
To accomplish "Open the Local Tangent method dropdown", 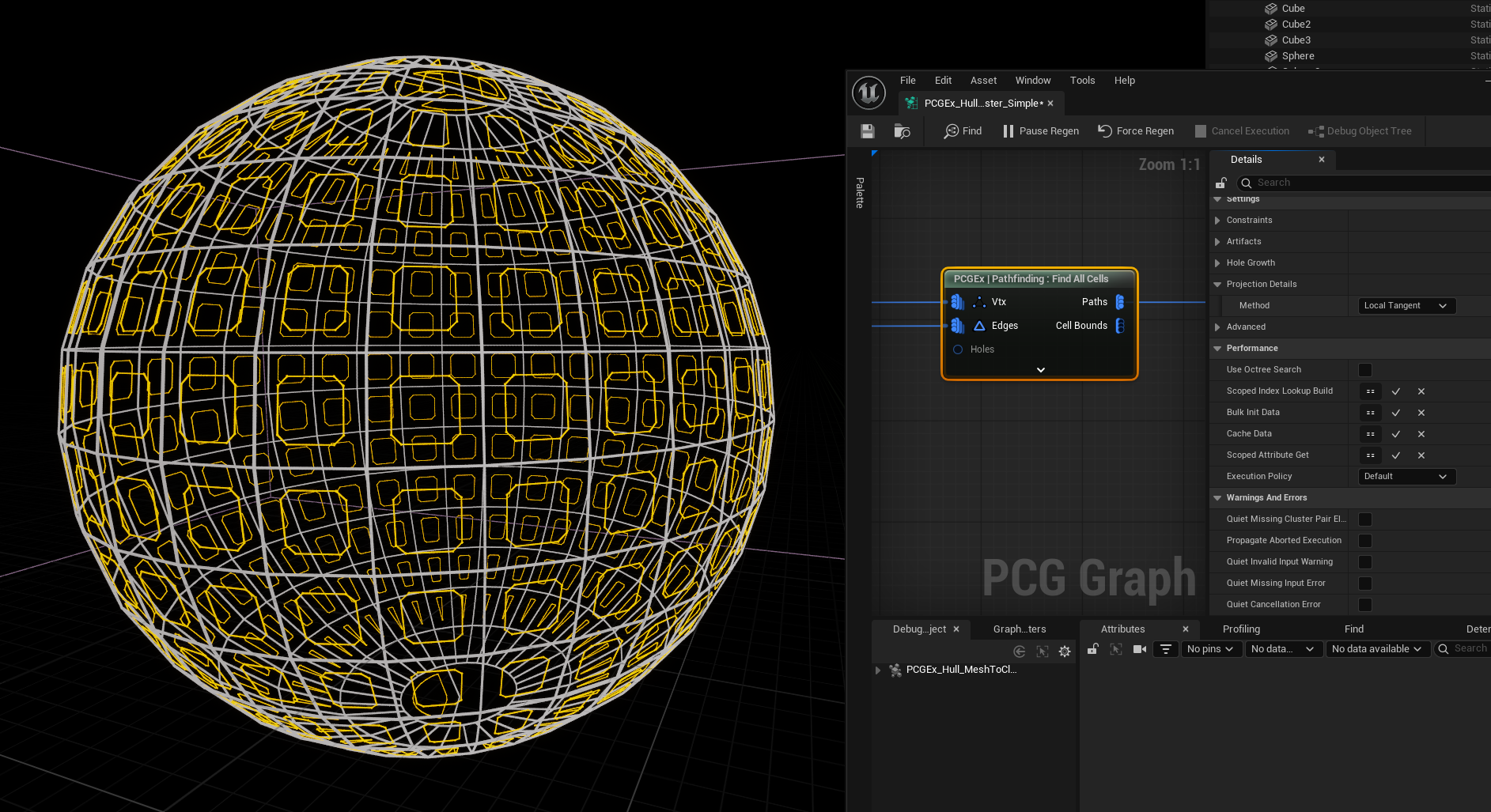I will pos(1406,306).
